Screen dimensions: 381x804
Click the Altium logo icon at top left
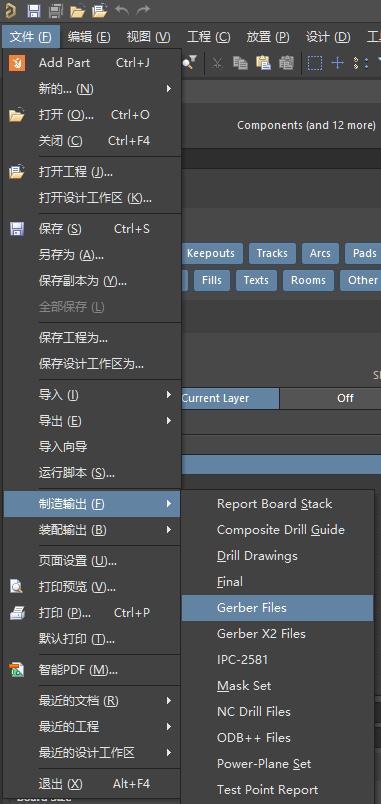tap(11, 10)
